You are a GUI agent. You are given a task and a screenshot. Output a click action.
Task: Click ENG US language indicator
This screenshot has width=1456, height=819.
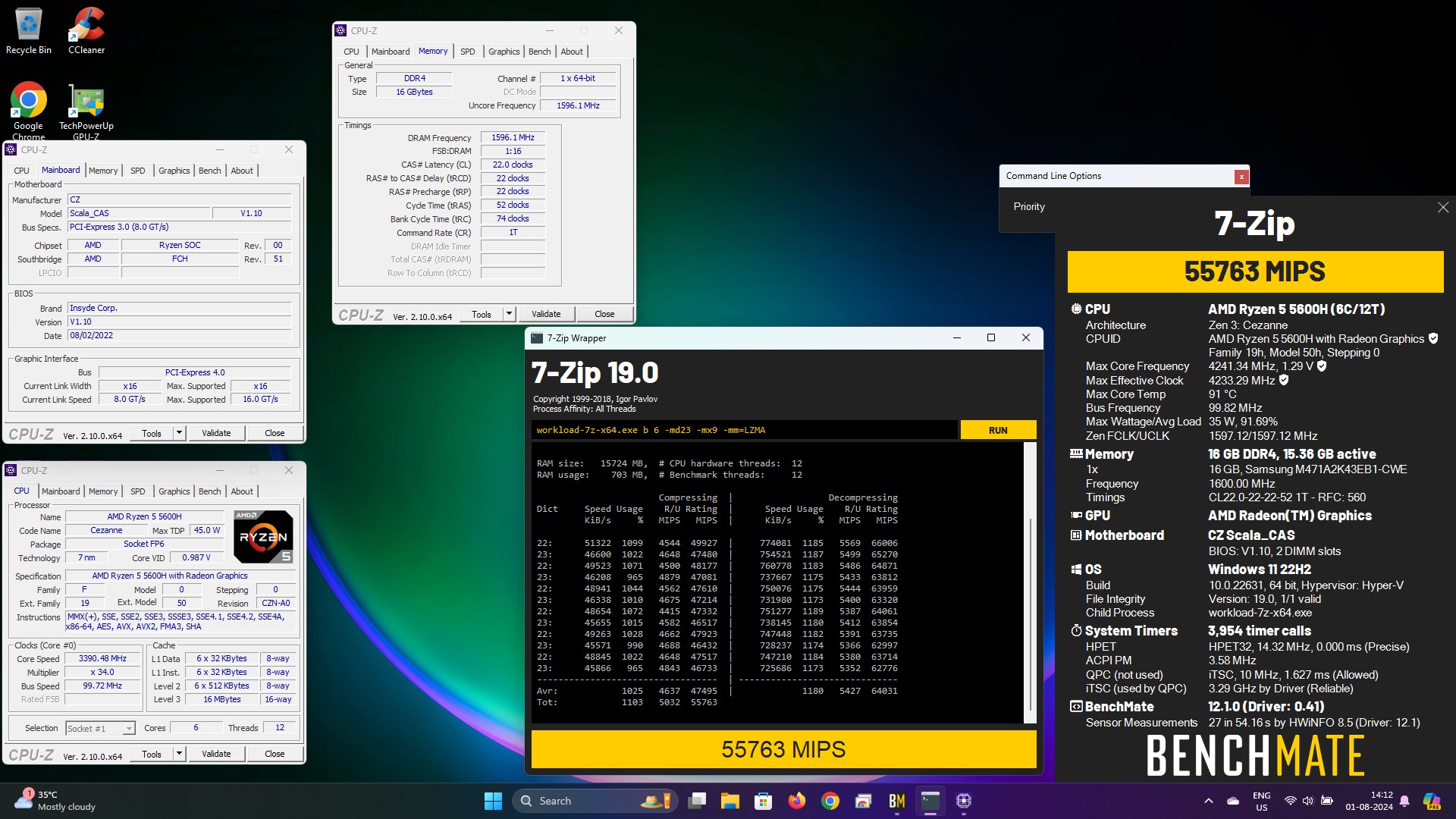[1261, 801]
